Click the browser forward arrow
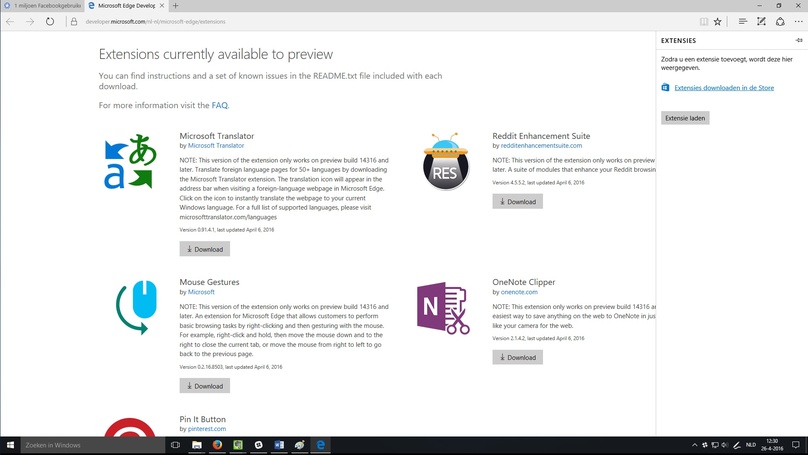The height and width of the screenshot is (455, 808). coord(30,22)
